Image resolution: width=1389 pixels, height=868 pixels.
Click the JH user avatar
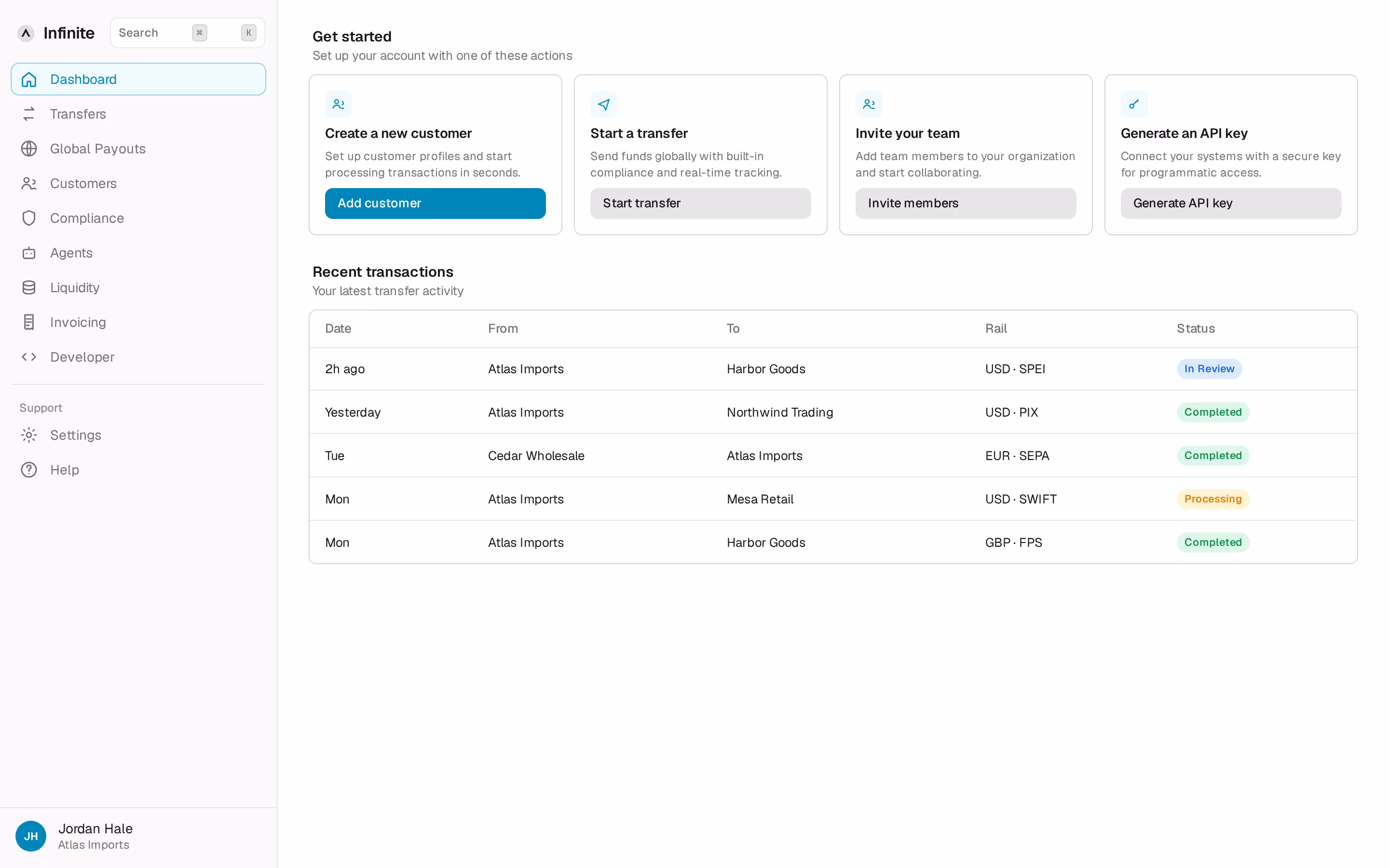pyautogui.click(x=31, y=837)
